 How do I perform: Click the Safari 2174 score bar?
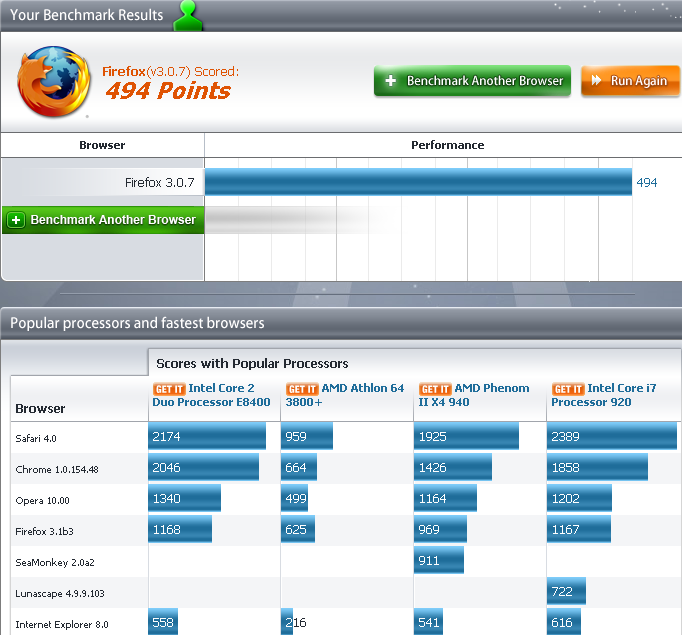click(x=207, y=436)
